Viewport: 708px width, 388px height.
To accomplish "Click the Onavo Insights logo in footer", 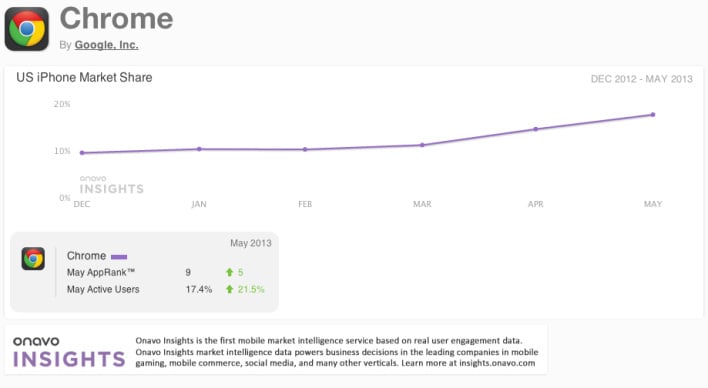I will pyautogui.click(x=69, y=352).
